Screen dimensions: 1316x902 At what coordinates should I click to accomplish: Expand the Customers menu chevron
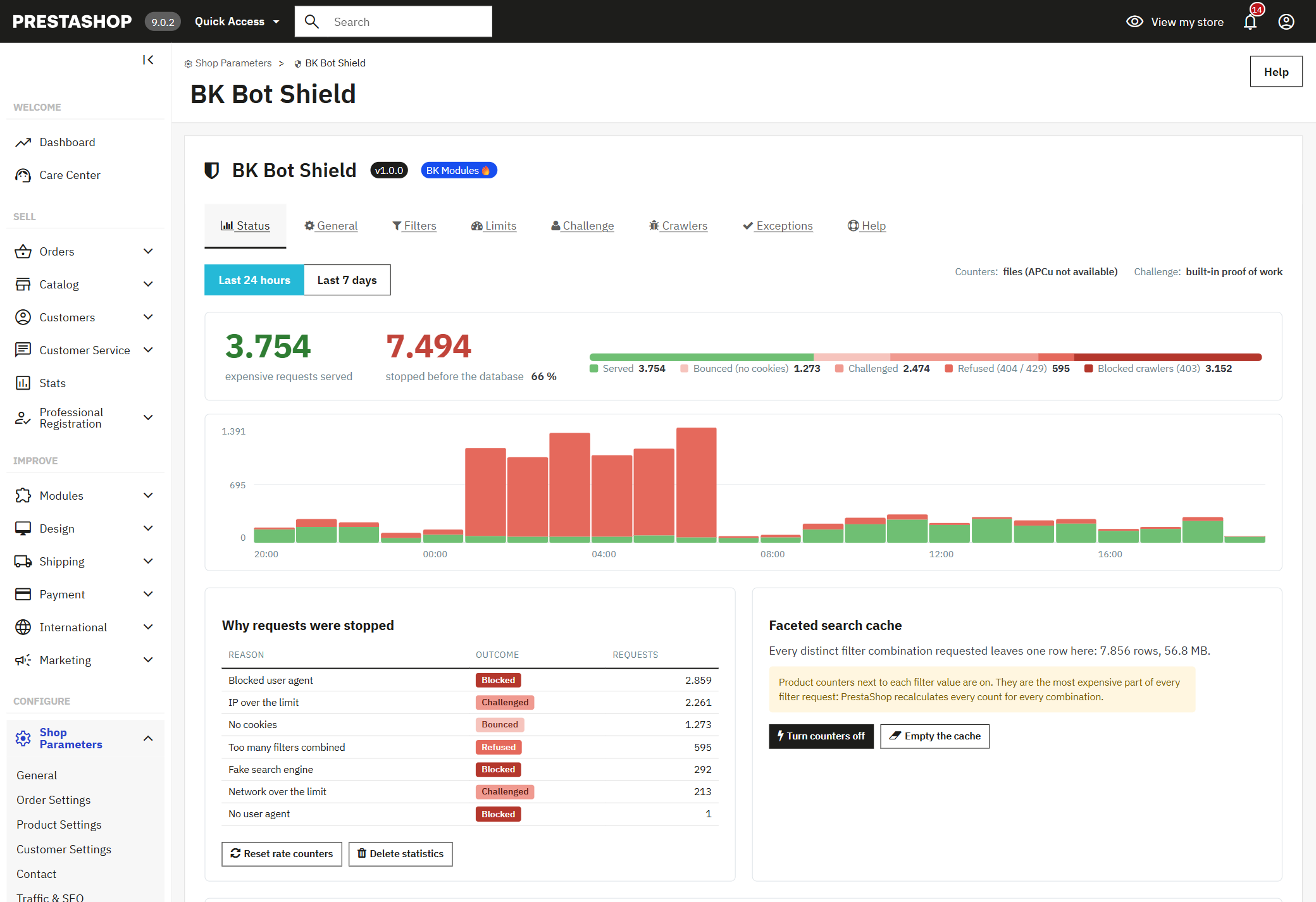point(148,318)
